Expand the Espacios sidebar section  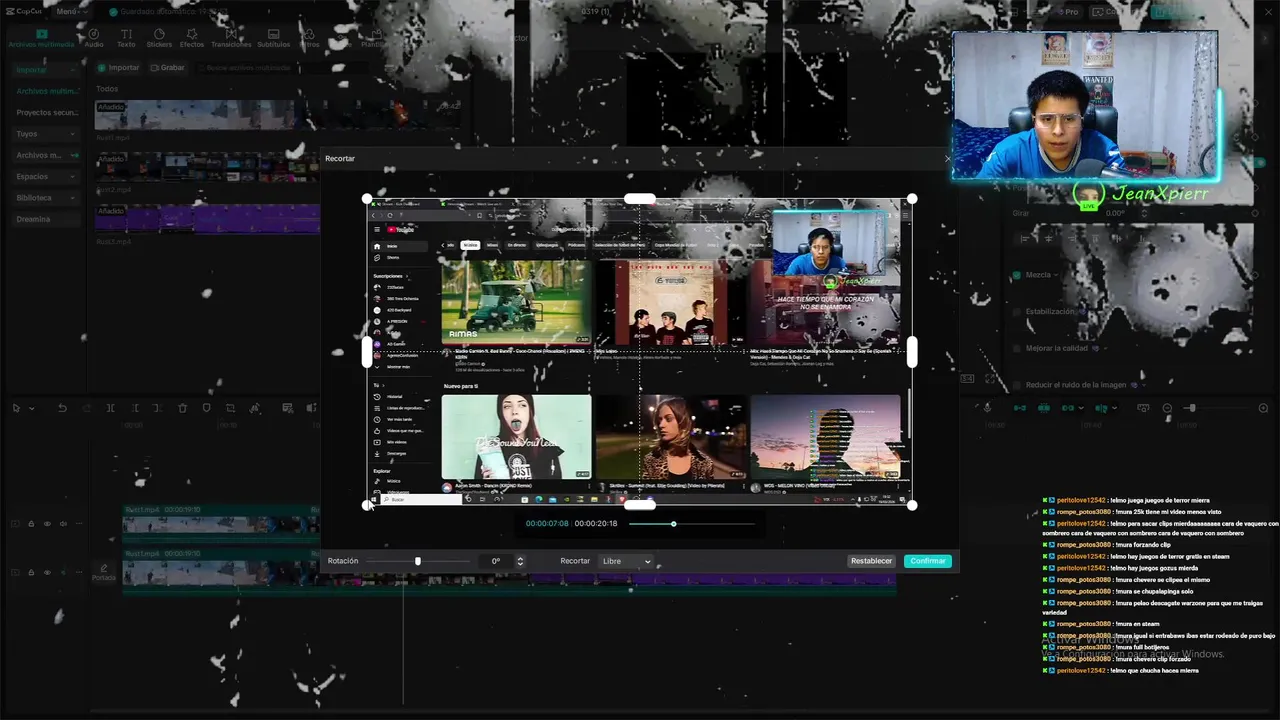point(46,176)
